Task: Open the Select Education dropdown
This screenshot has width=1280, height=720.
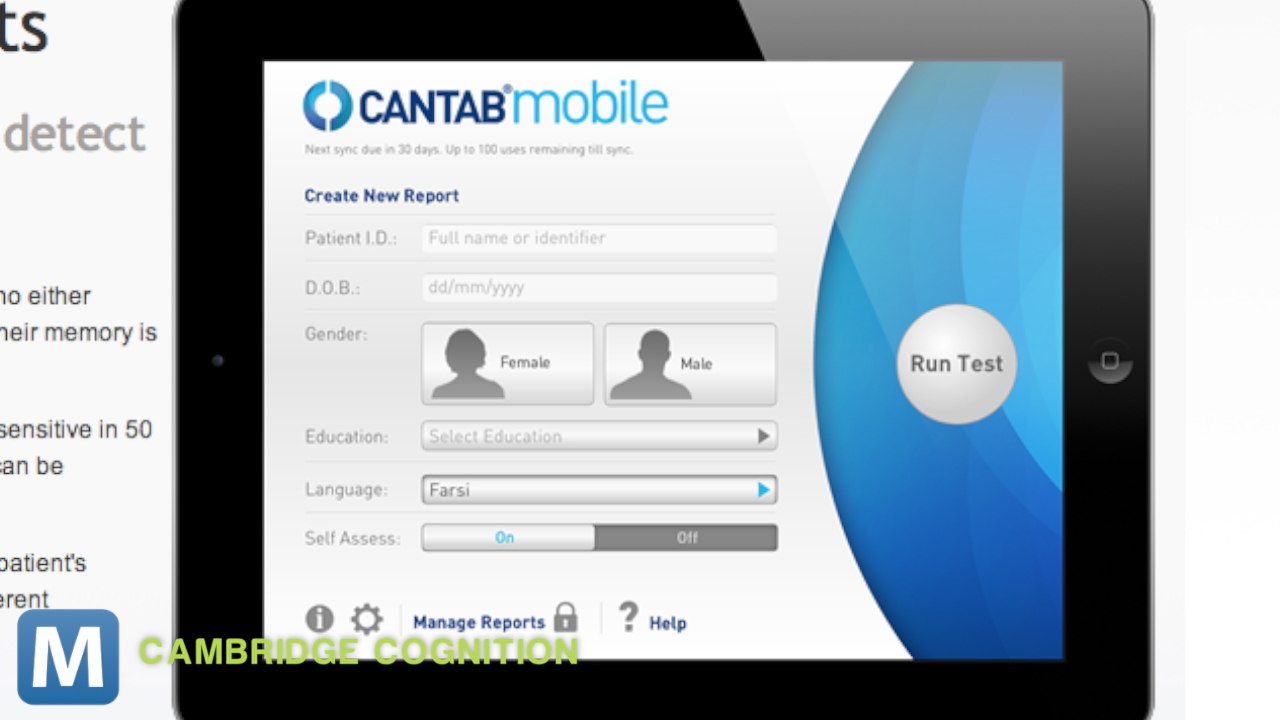Action: pos(599,436)
